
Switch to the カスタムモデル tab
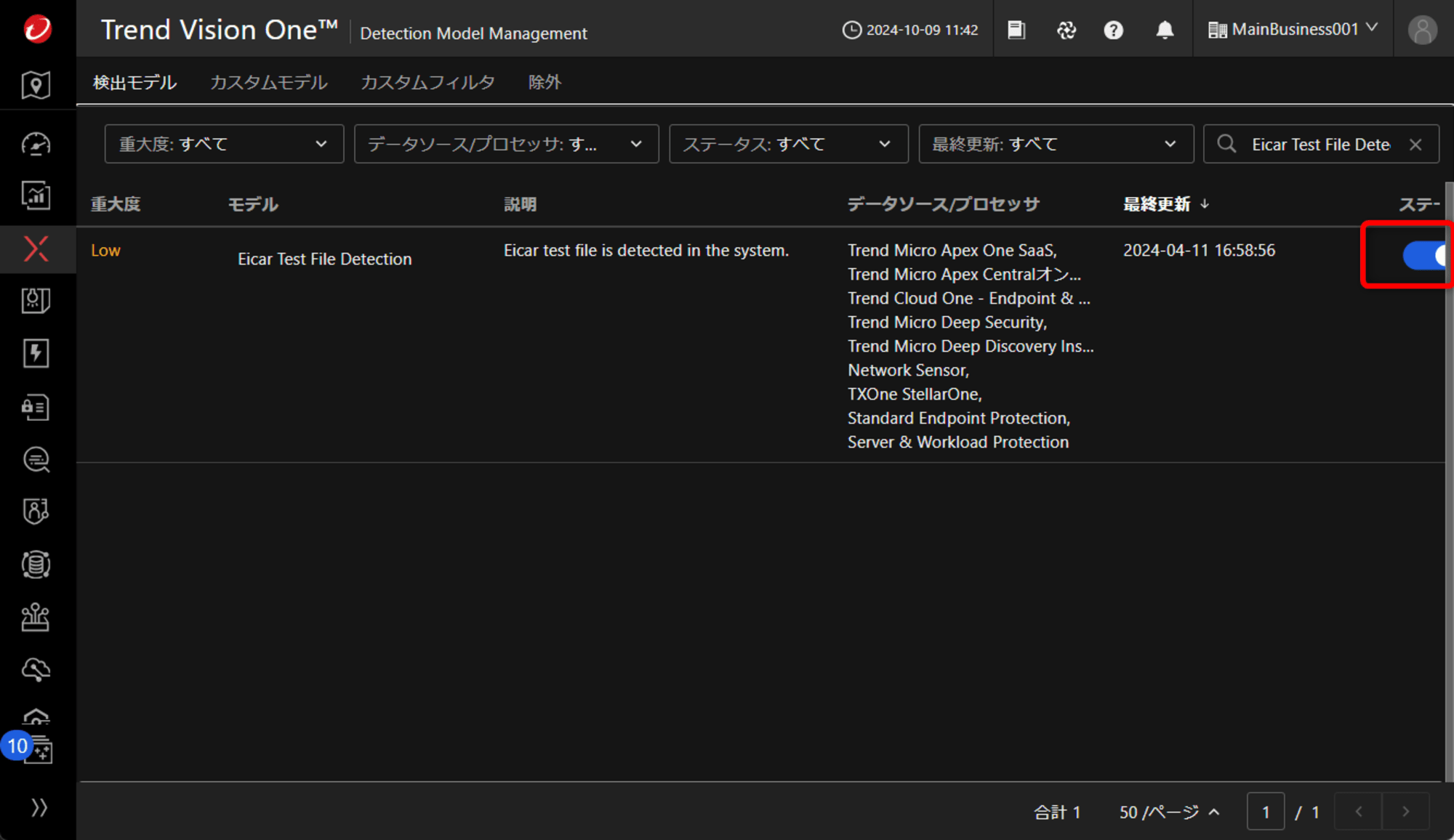pos(268,82)
